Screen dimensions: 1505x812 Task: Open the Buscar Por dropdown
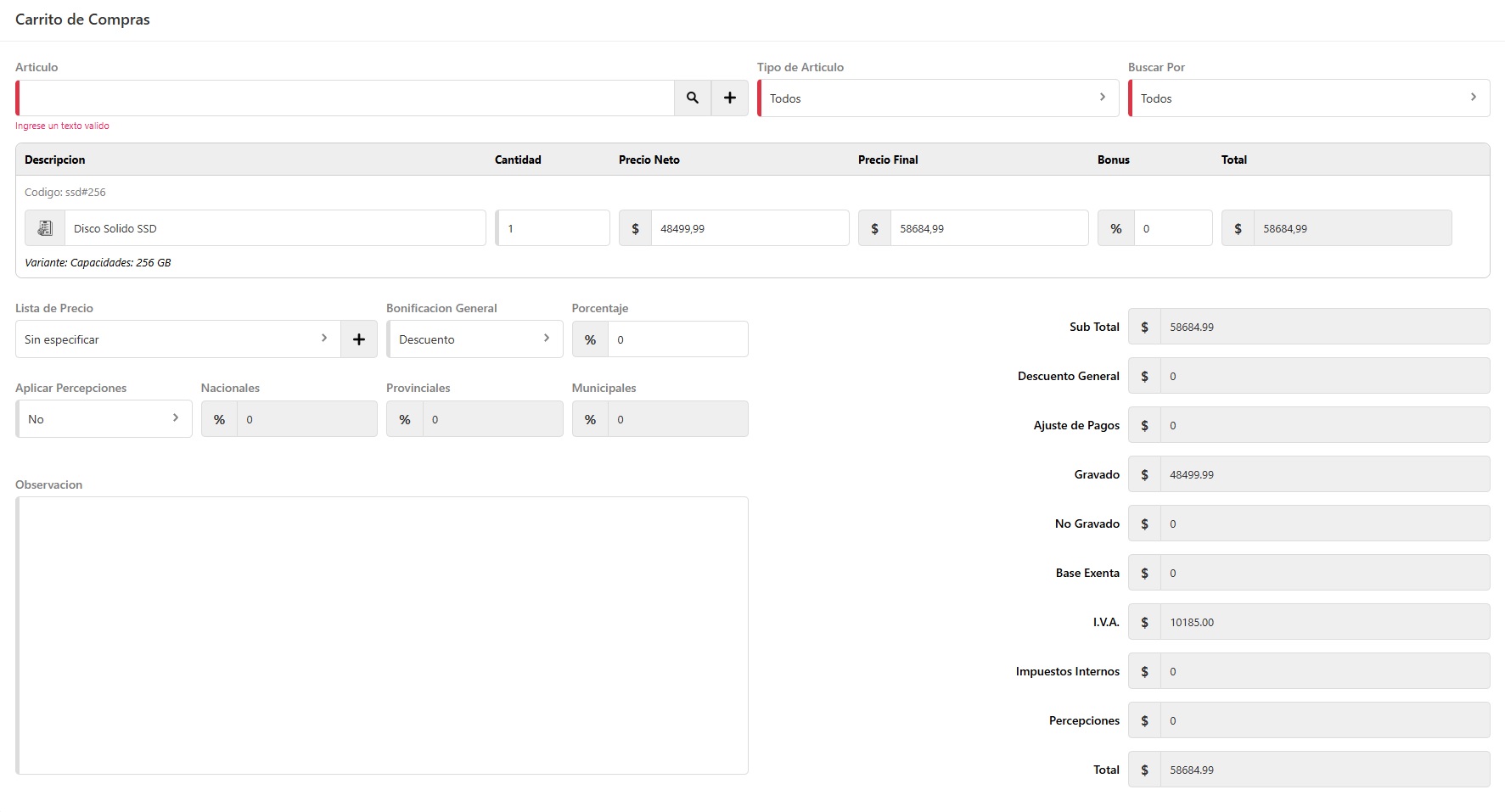1308,98
